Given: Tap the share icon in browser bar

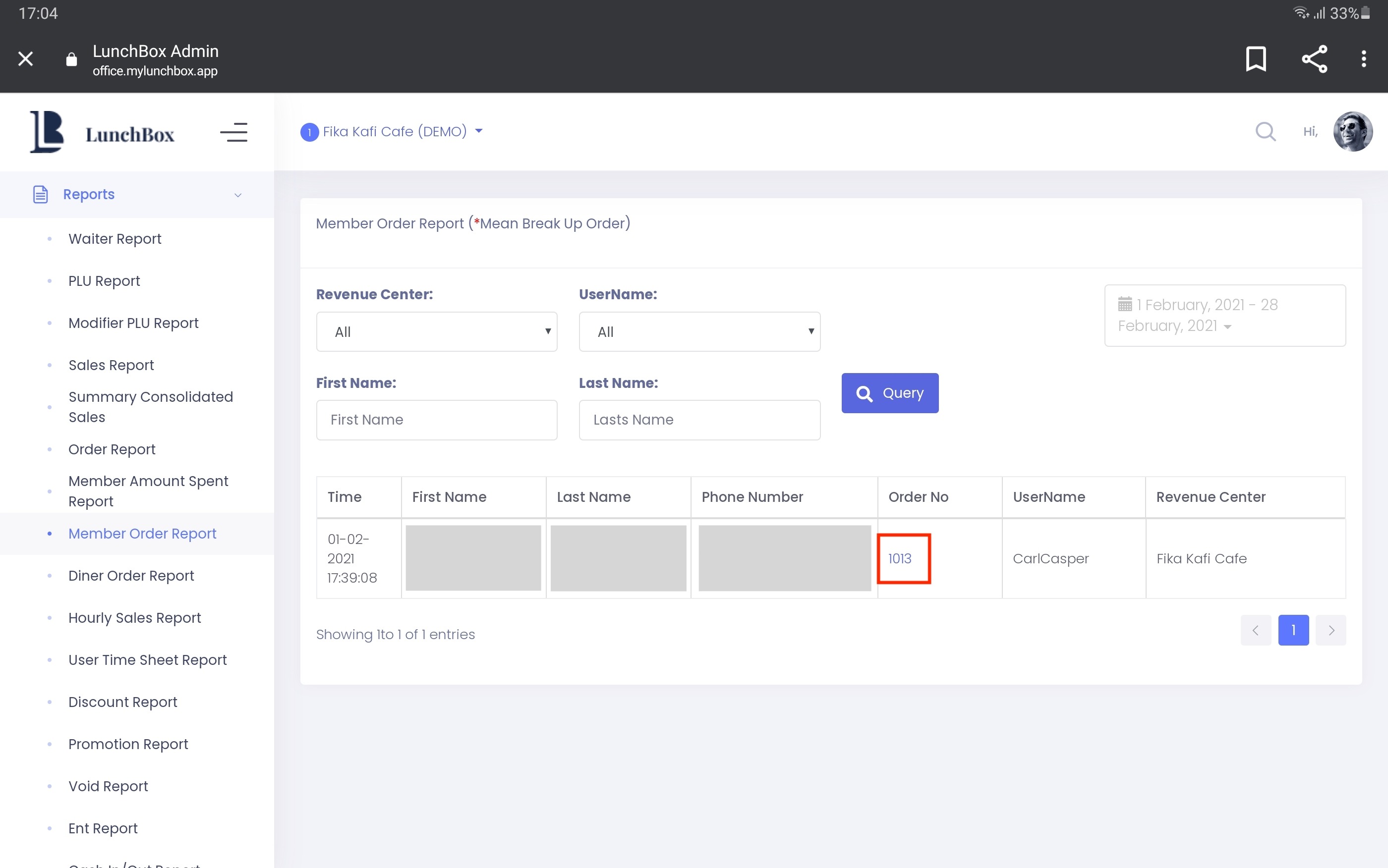Looking at the screenshot, I should coord(1314,58).
